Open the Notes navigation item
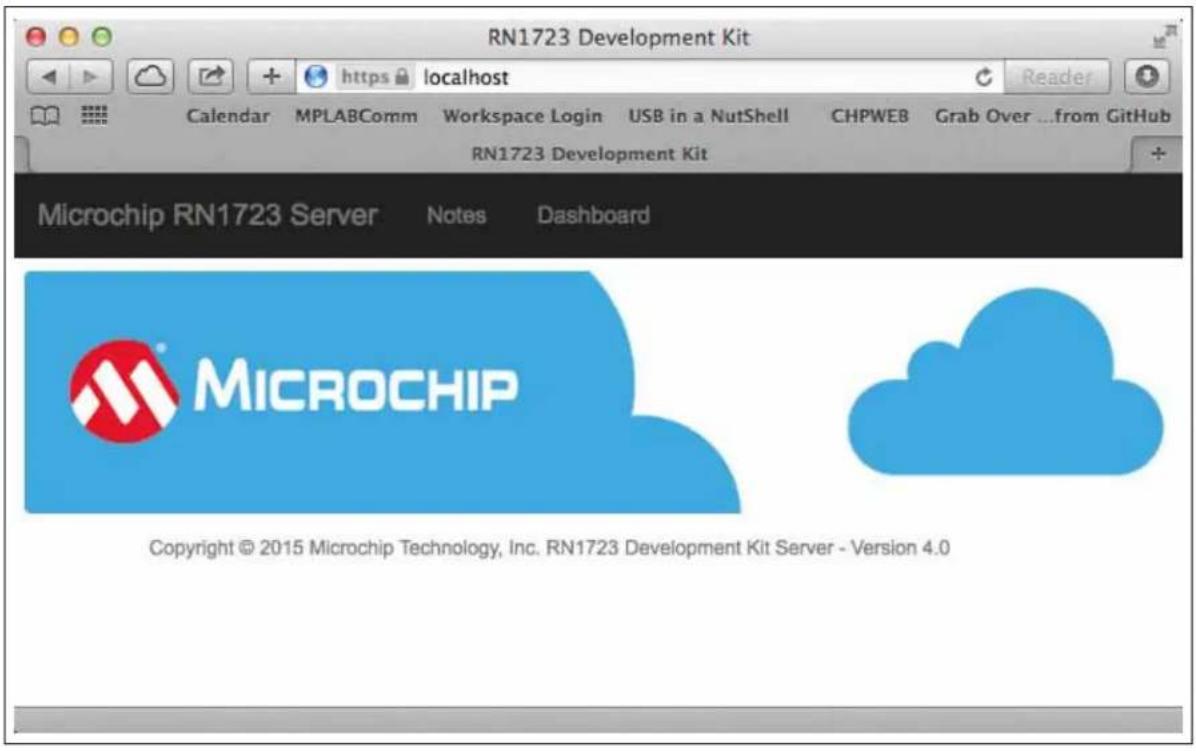 point(456,216)
